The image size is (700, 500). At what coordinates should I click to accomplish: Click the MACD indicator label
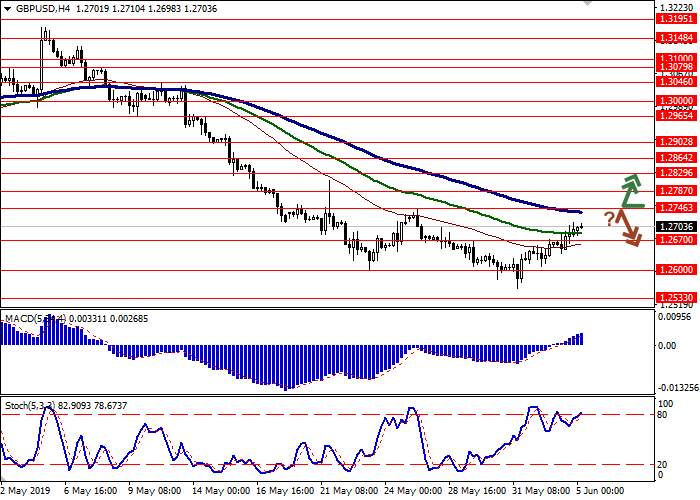click(20, 318)
